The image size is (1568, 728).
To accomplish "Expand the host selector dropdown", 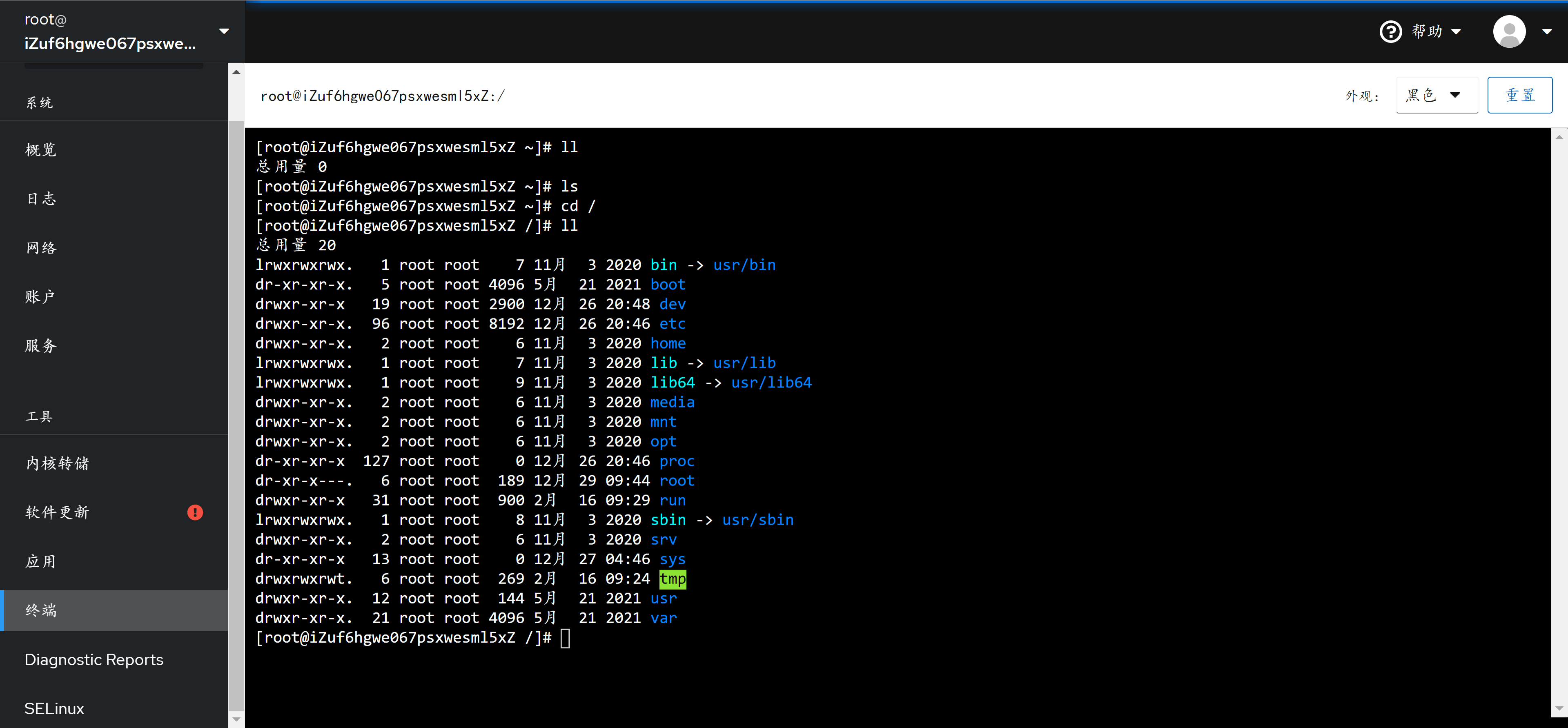I will click(x=223, y=31).
